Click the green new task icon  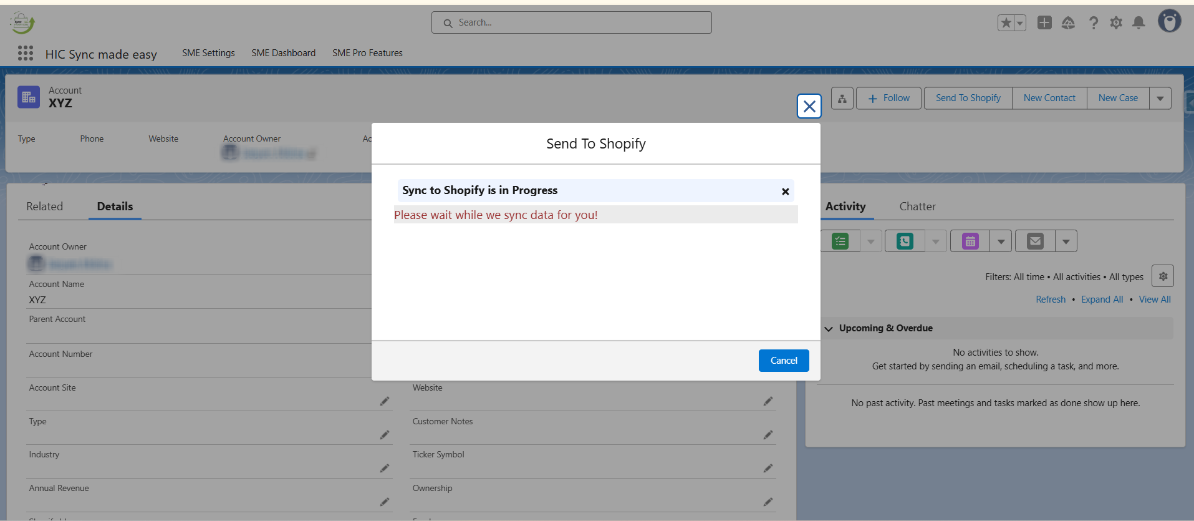(840, 241)
